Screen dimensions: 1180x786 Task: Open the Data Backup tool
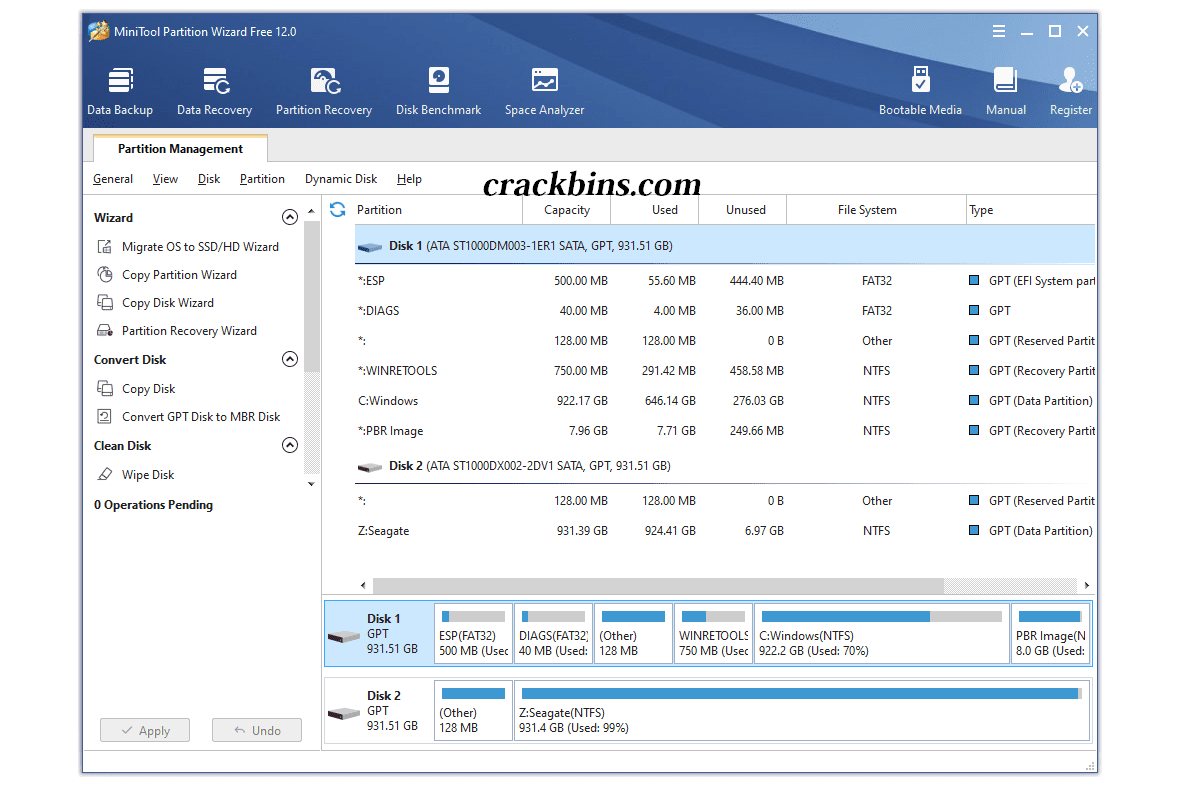119,90
